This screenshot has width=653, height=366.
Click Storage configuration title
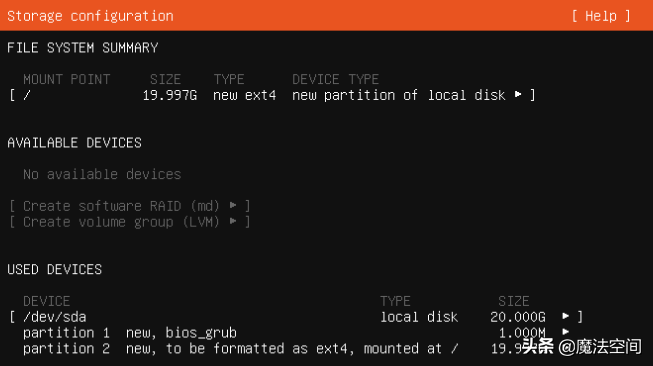pos(90,16)
